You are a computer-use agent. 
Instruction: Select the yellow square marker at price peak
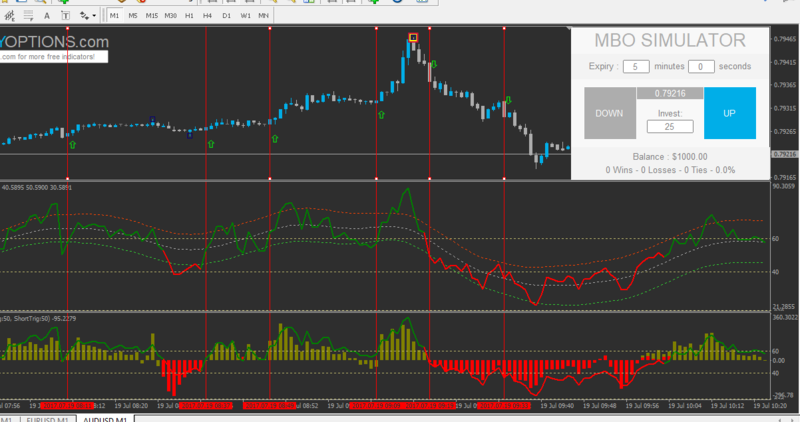[413, 37]
